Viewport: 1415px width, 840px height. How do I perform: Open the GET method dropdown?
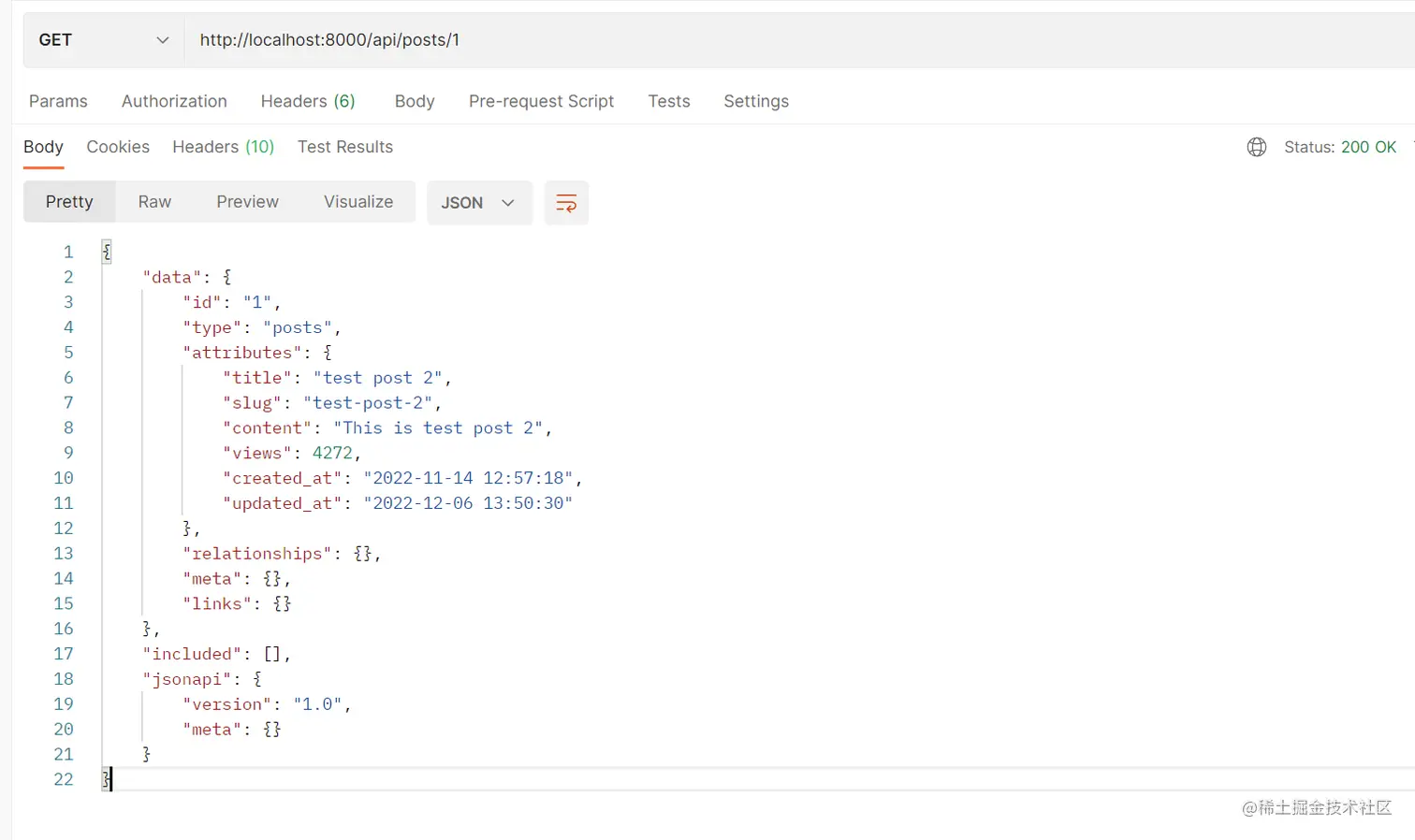coord(103,40)
